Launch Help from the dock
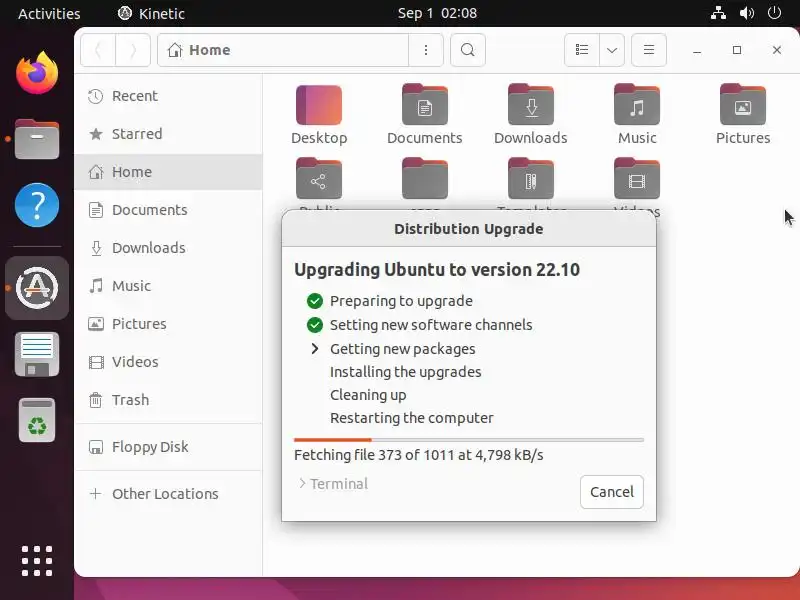800x600 pixels. pos(37,205)
